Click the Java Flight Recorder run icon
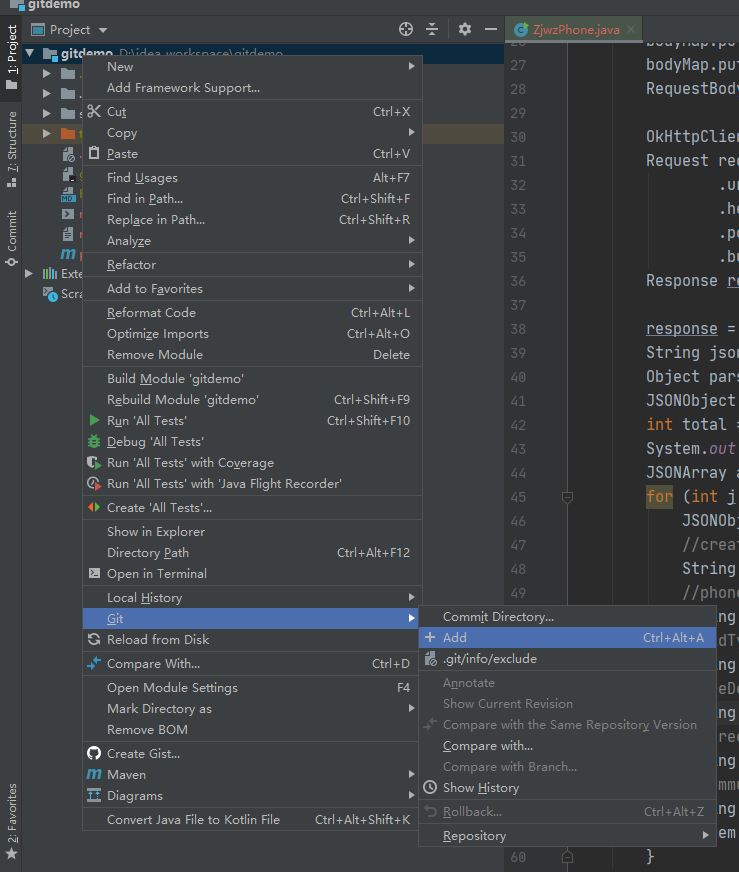 coord(94,484)
